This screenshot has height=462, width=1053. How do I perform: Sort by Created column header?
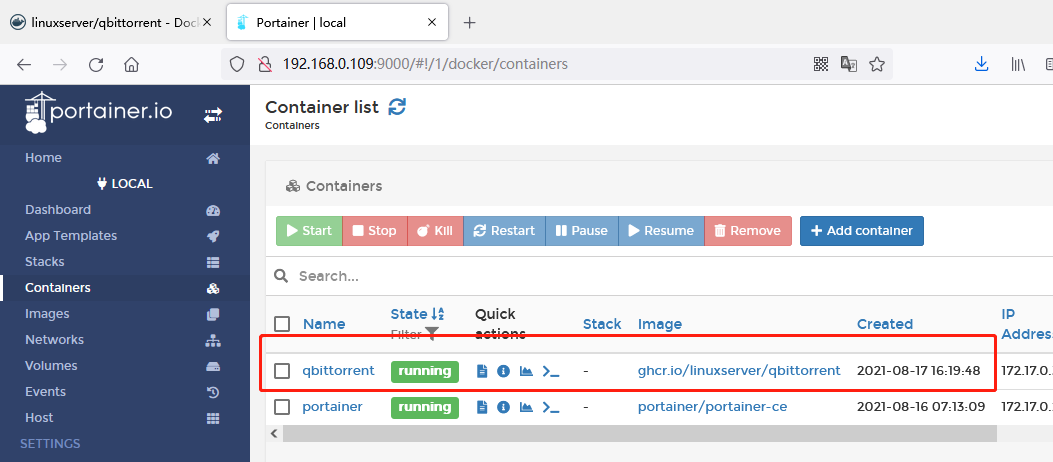click(x=884, y=324)
